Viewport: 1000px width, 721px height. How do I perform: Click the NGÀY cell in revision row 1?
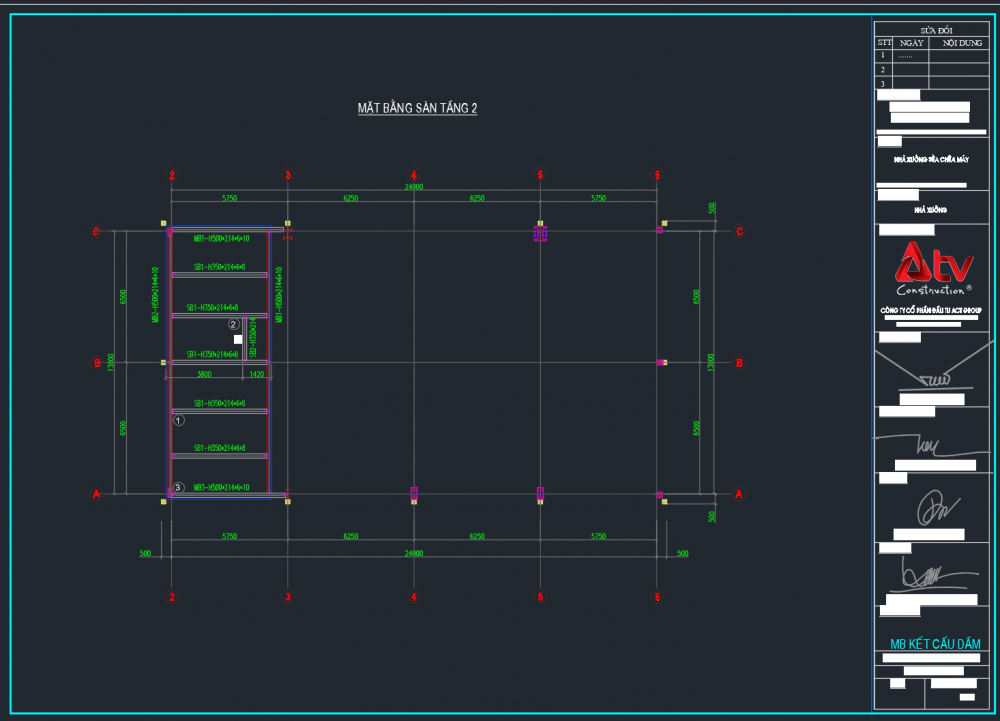(x=911, y=57)
